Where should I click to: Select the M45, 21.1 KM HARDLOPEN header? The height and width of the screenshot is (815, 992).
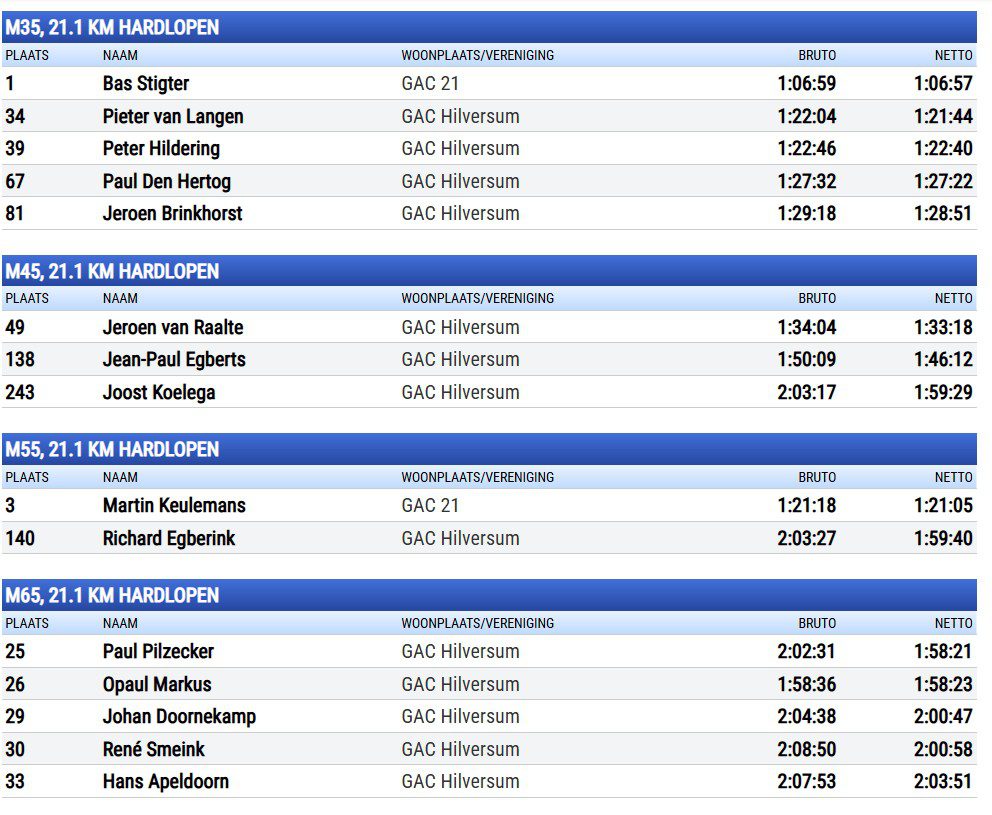point(111,271)
